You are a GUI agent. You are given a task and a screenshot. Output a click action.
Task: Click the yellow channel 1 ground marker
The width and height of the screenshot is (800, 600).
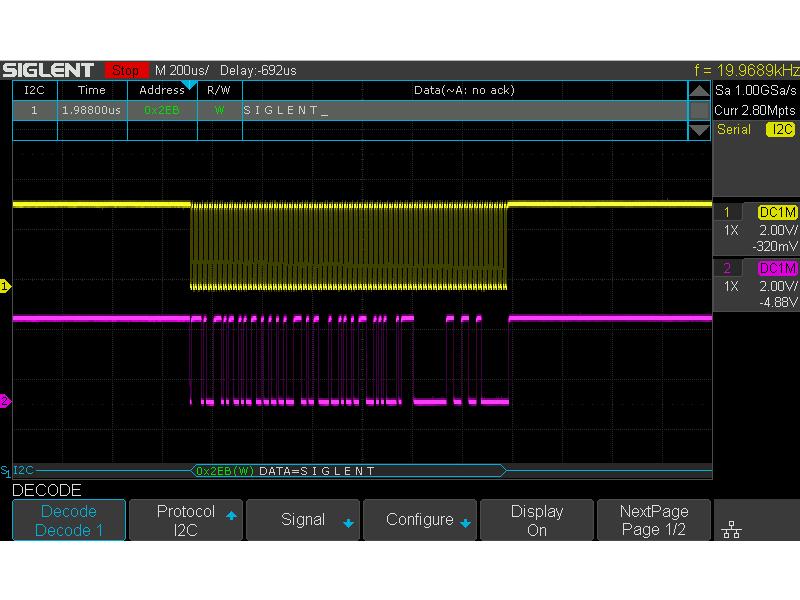[5, 287]
